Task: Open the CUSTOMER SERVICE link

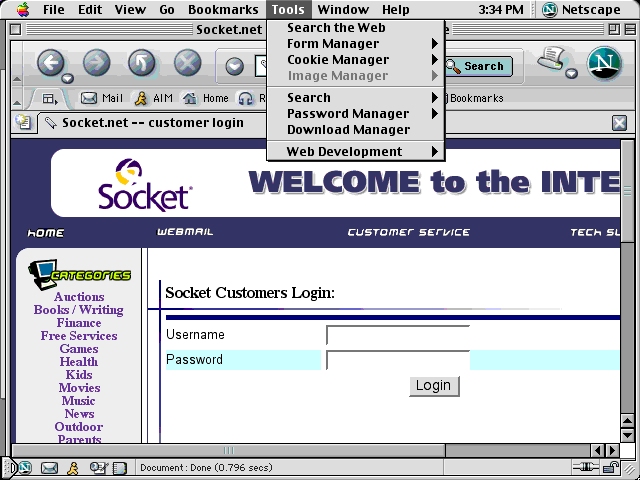Action: 409,232
